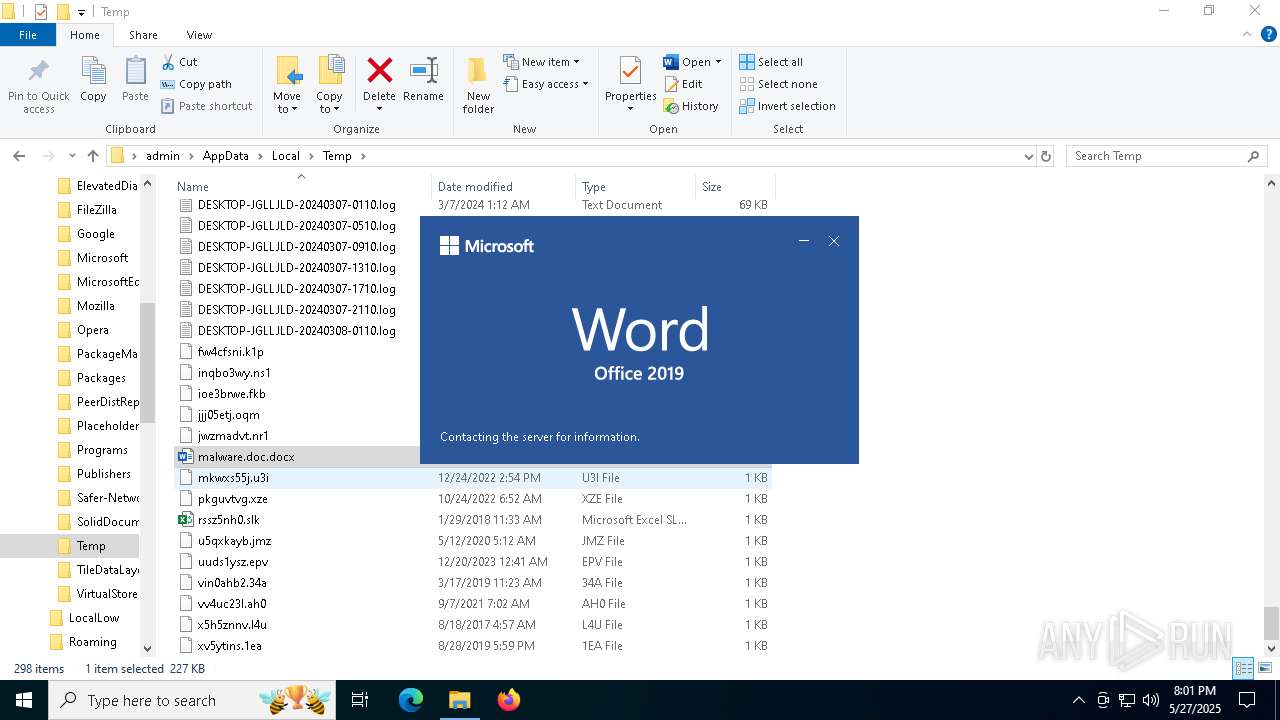1280x720 pixels.
Task: Open recent locations dropdown
Action: 72,156
